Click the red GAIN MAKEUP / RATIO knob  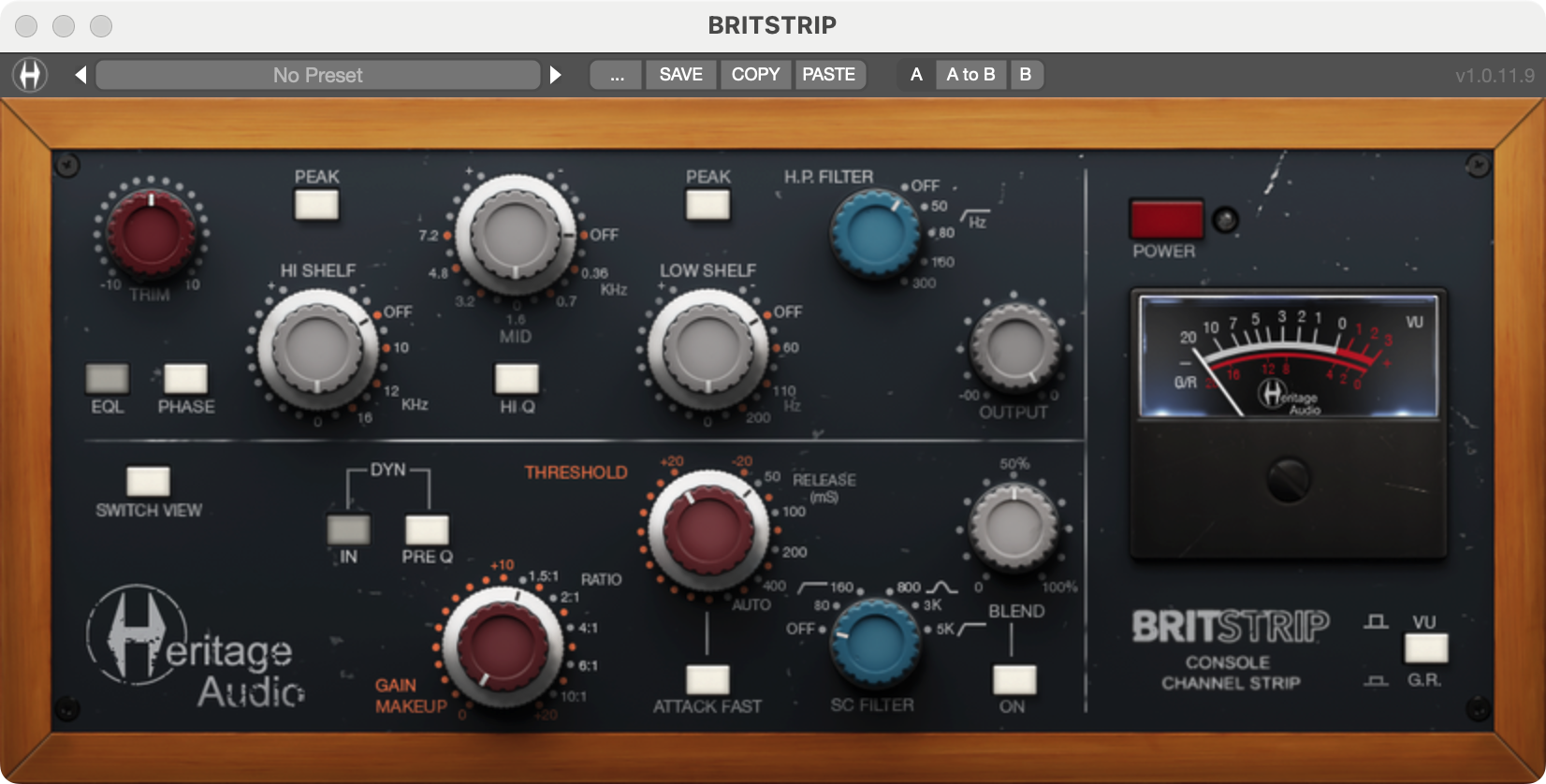click(x=503, y=647)
